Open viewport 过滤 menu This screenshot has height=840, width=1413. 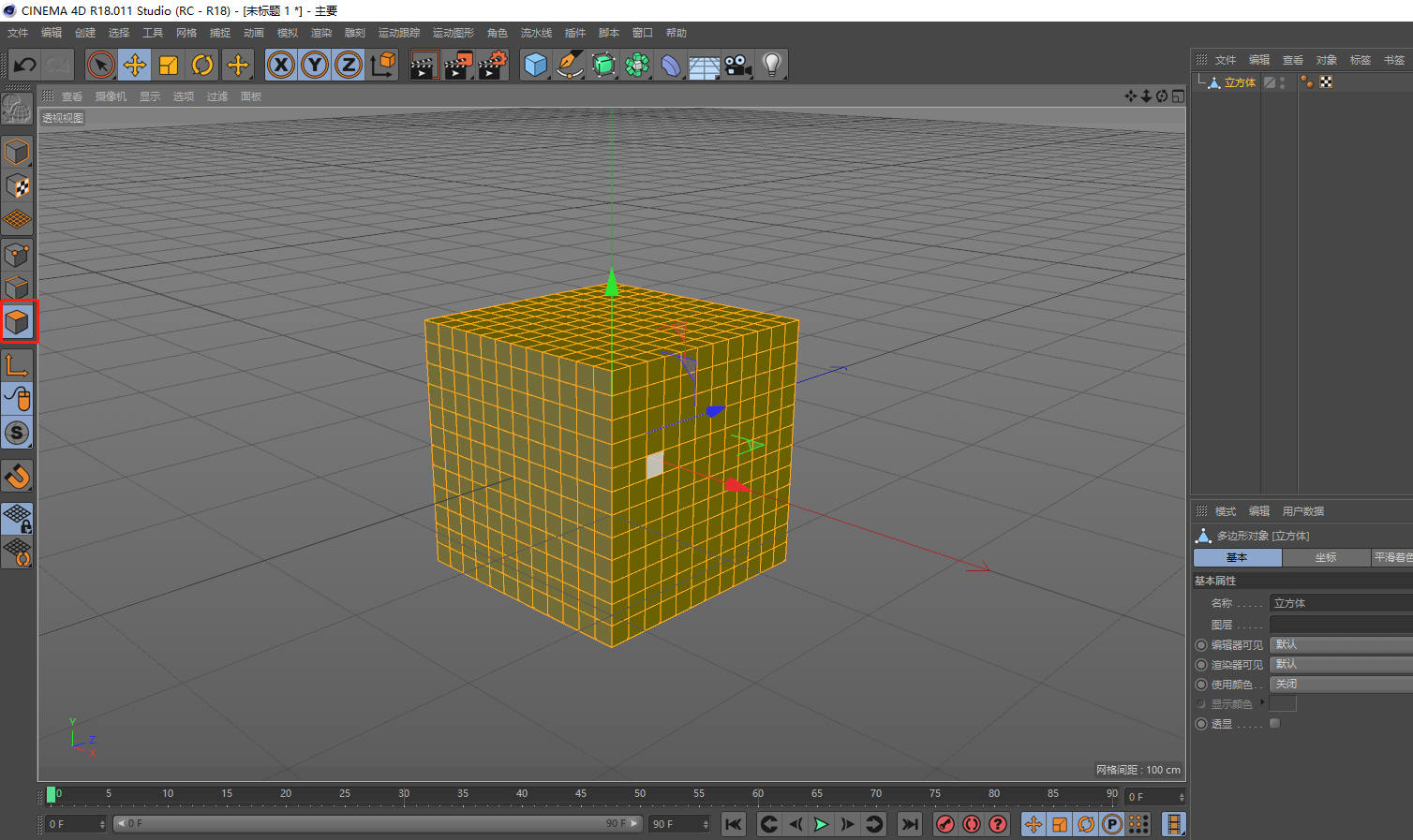[x=217, y=96]
